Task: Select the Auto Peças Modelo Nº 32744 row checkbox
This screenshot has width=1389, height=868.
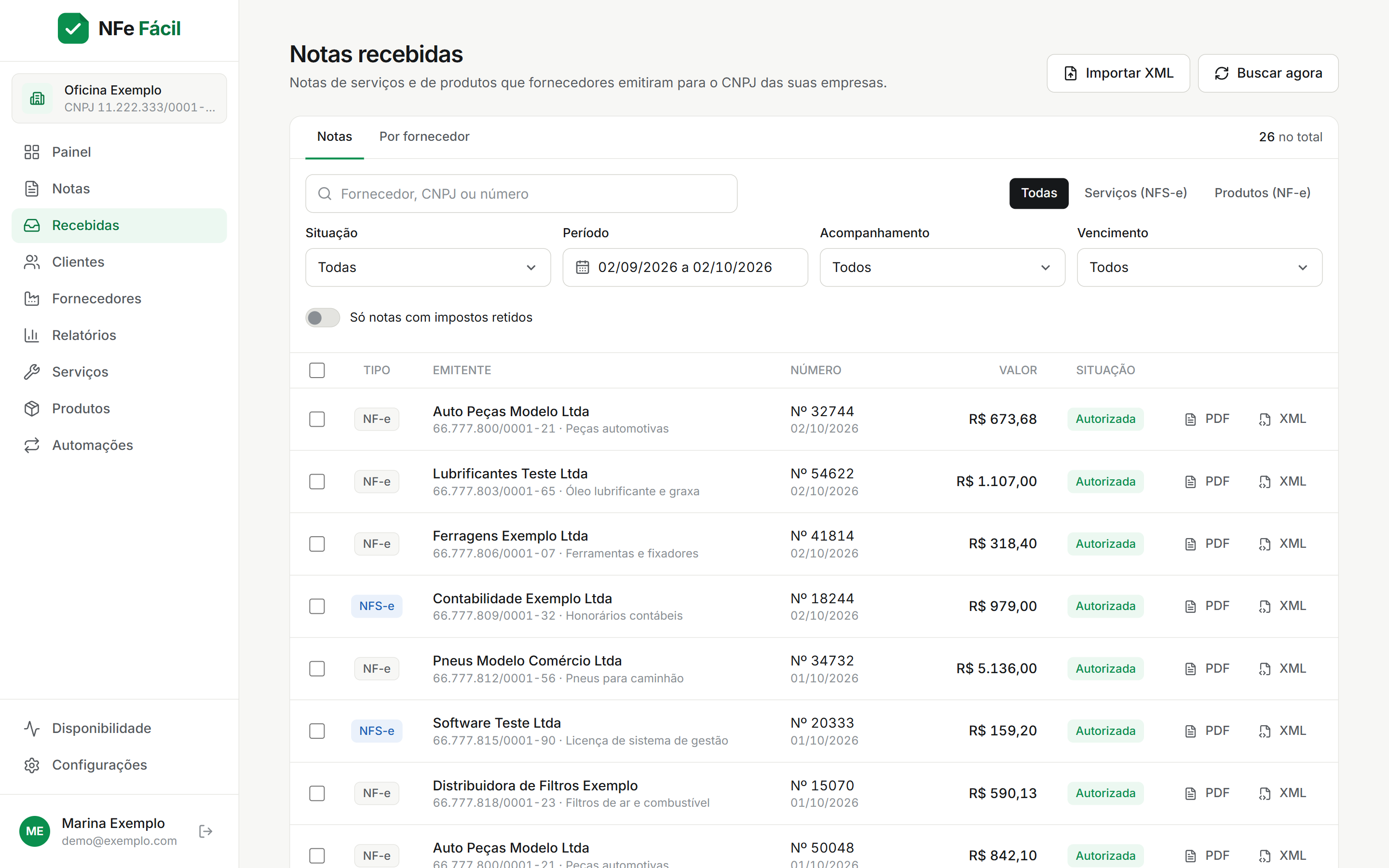Action: [317, 419]
